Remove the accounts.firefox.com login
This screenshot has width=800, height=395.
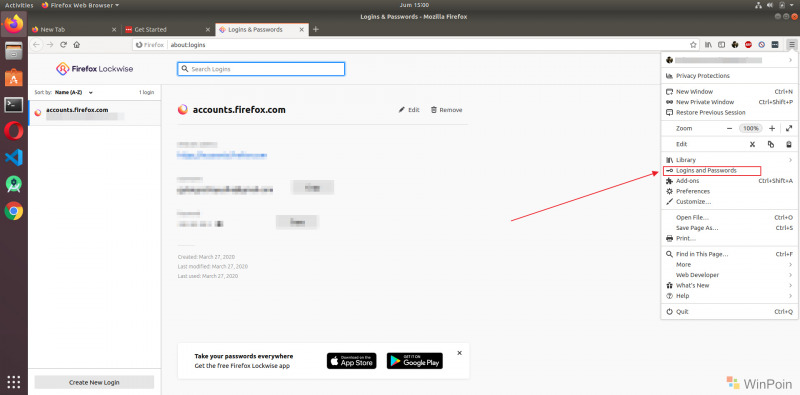pyautogui.click(x=446, y=110)
